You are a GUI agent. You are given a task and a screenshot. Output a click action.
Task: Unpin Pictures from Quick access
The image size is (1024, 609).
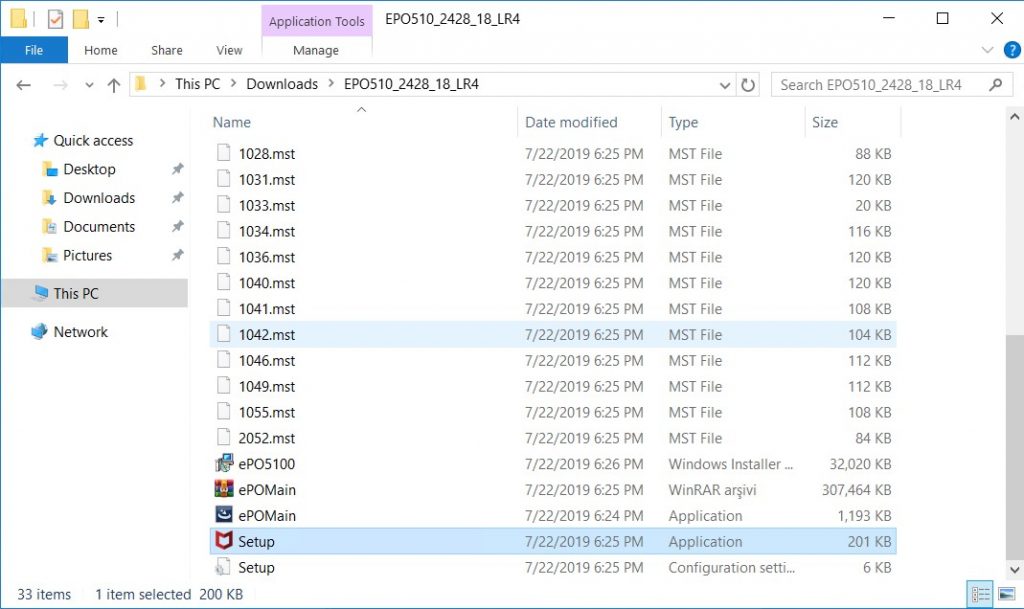pyautogui.click(x=177, y=255)
